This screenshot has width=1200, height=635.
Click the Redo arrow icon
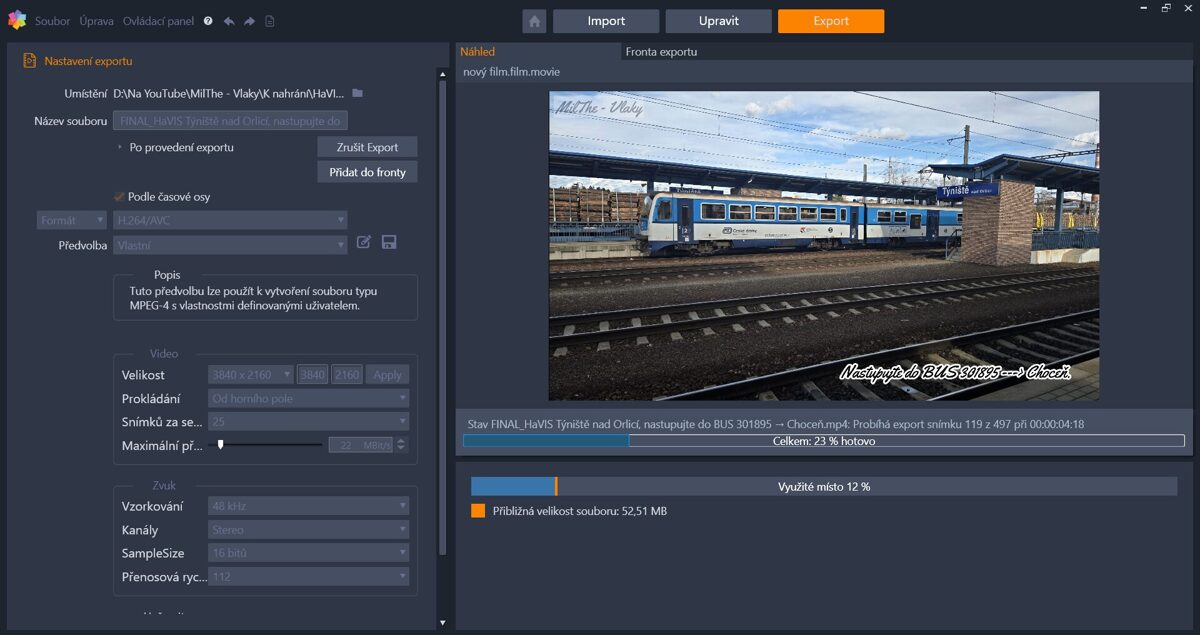(x=249, y=20)
